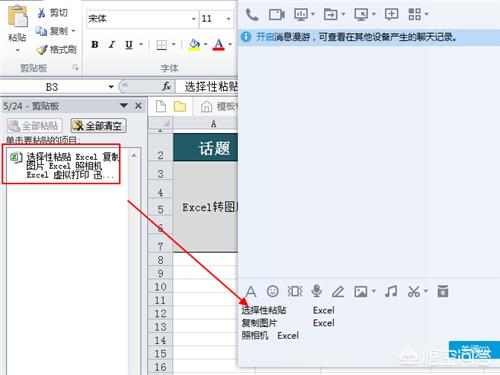Open the Name Box dropdown arrow
This screenshot has width=500, height=375.
pyautogui.click(x=111, y=87)
